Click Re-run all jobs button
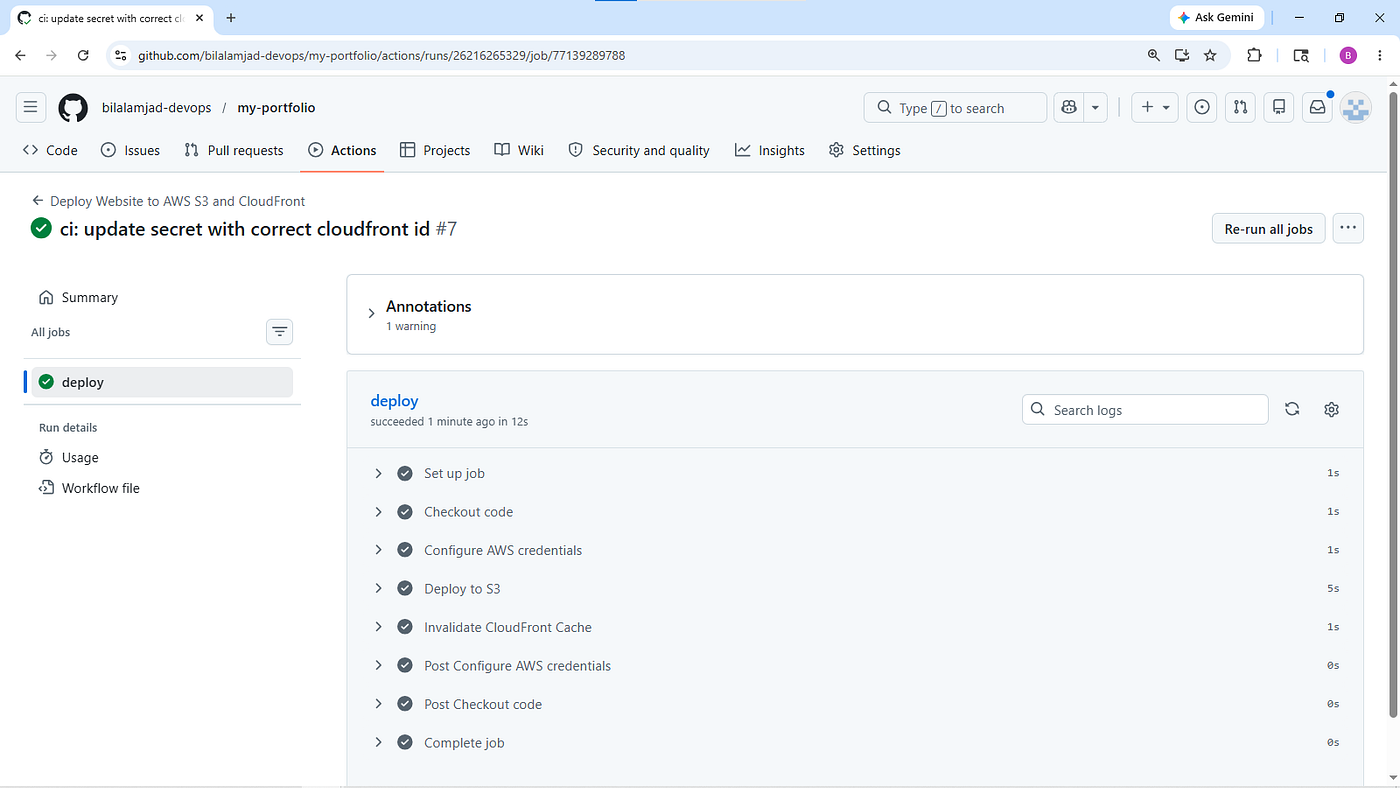1400x788 pixels. pos(1269,229)
